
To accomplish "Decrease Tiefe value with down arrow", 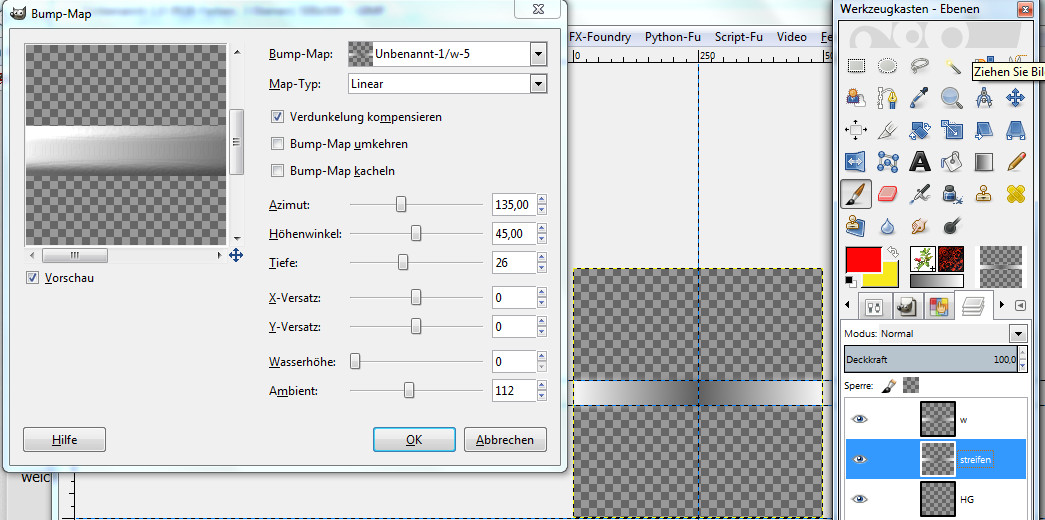I will [542, 268].
